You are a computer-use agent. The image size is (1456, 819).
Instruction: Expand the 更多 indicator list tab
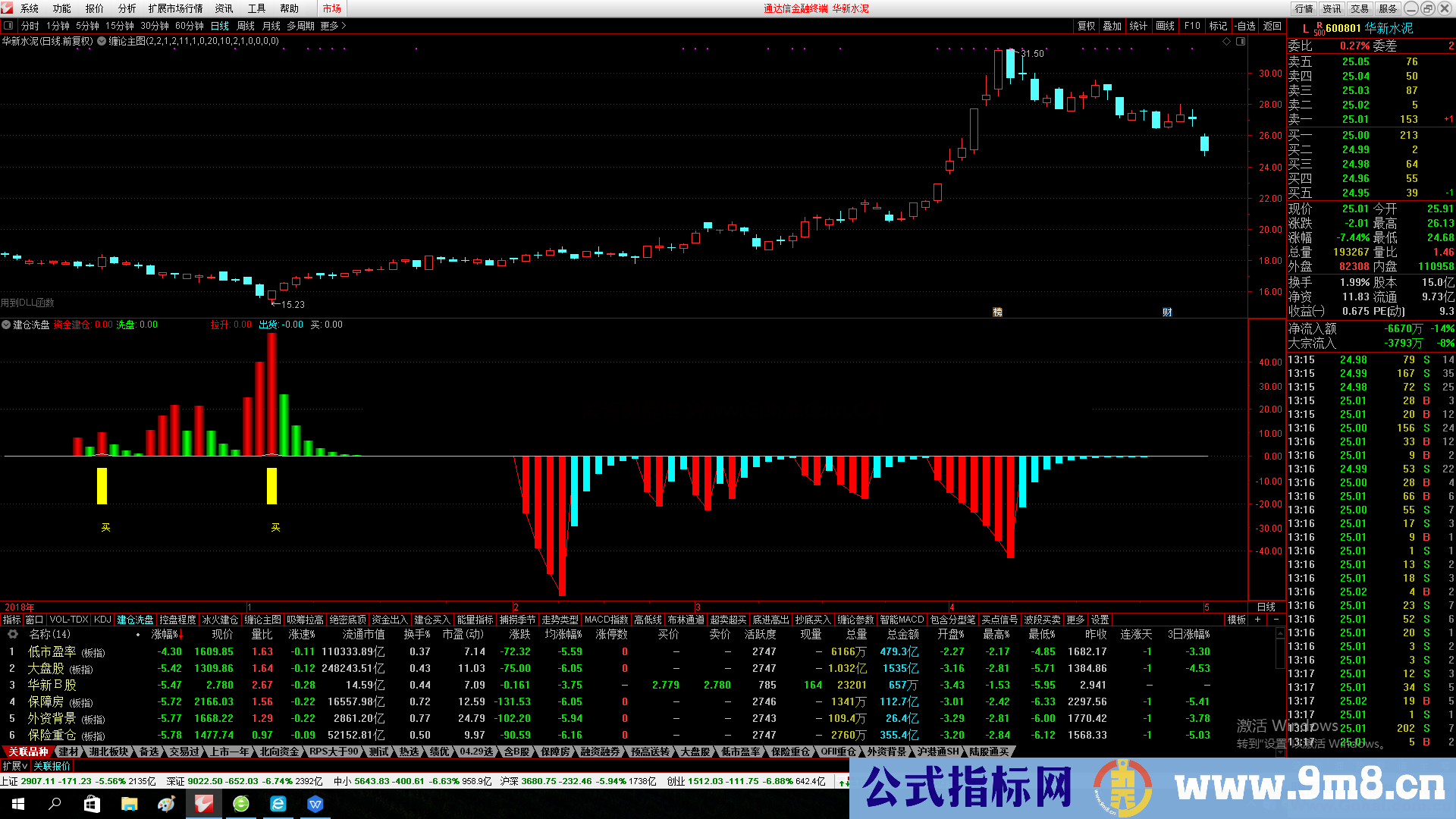pos(1075,620)
